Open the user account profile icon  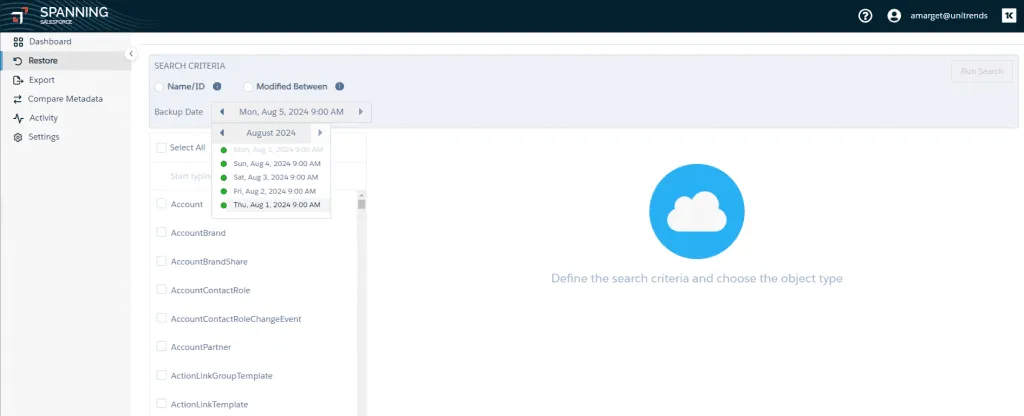click(894, 16)
